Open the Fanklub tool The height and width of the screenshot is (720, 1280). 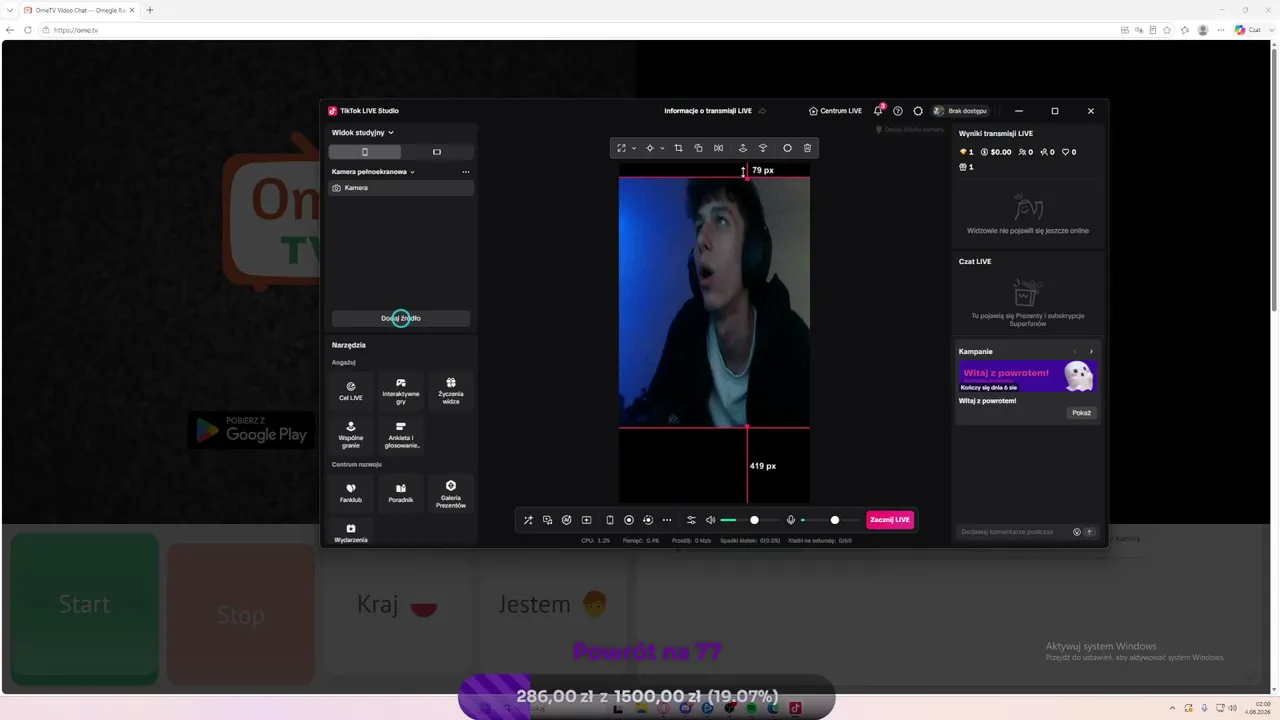click(x=351, y=492)
